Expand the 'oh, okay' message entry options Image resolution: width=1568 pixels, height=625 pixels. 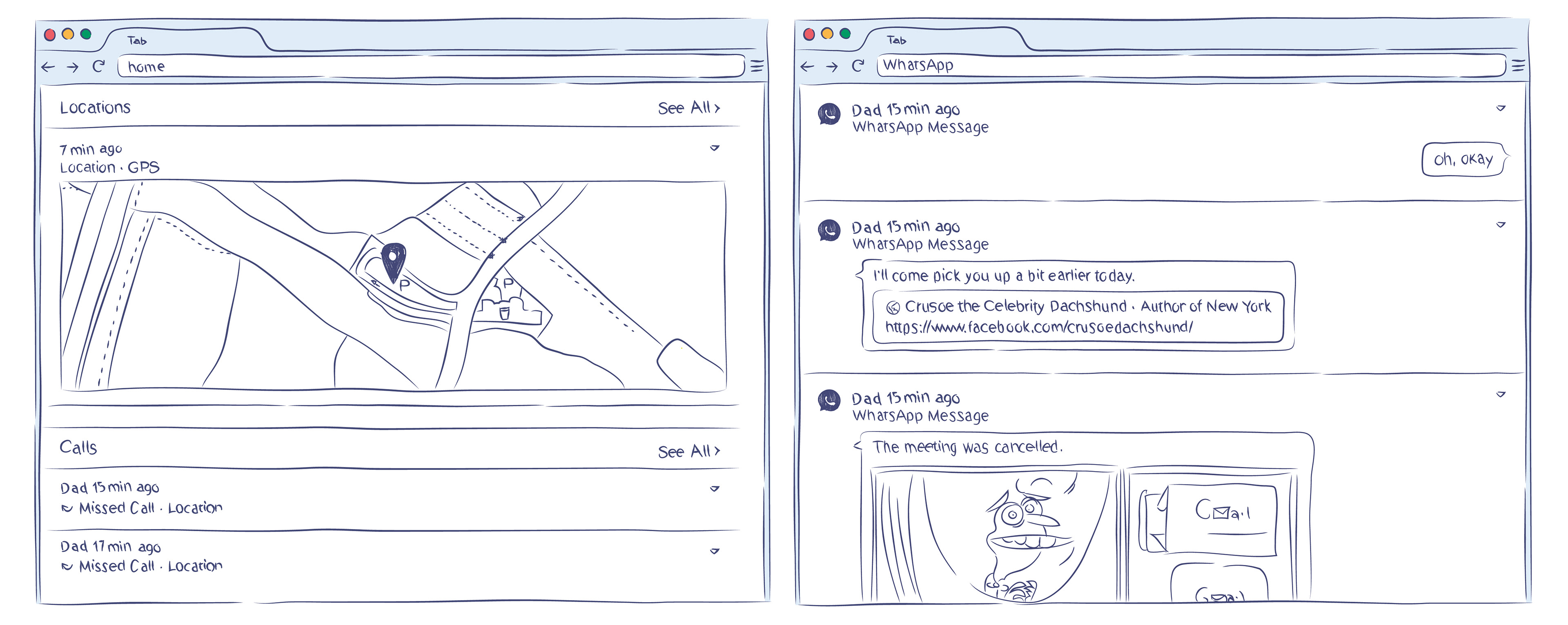pyautogui.click(x=1501, y=108)
